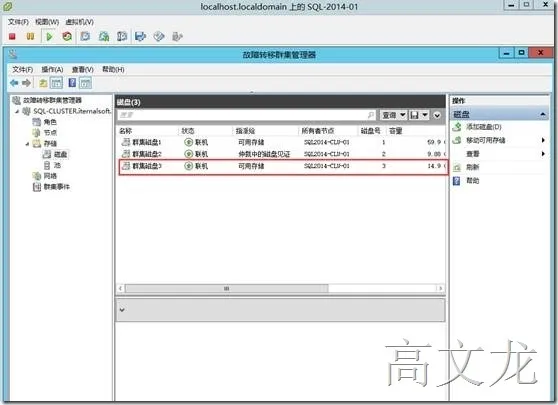Click the CD/DVD connect icon
Image resolution: width=558 pixels, height=405 pixels.
[159, 36]
